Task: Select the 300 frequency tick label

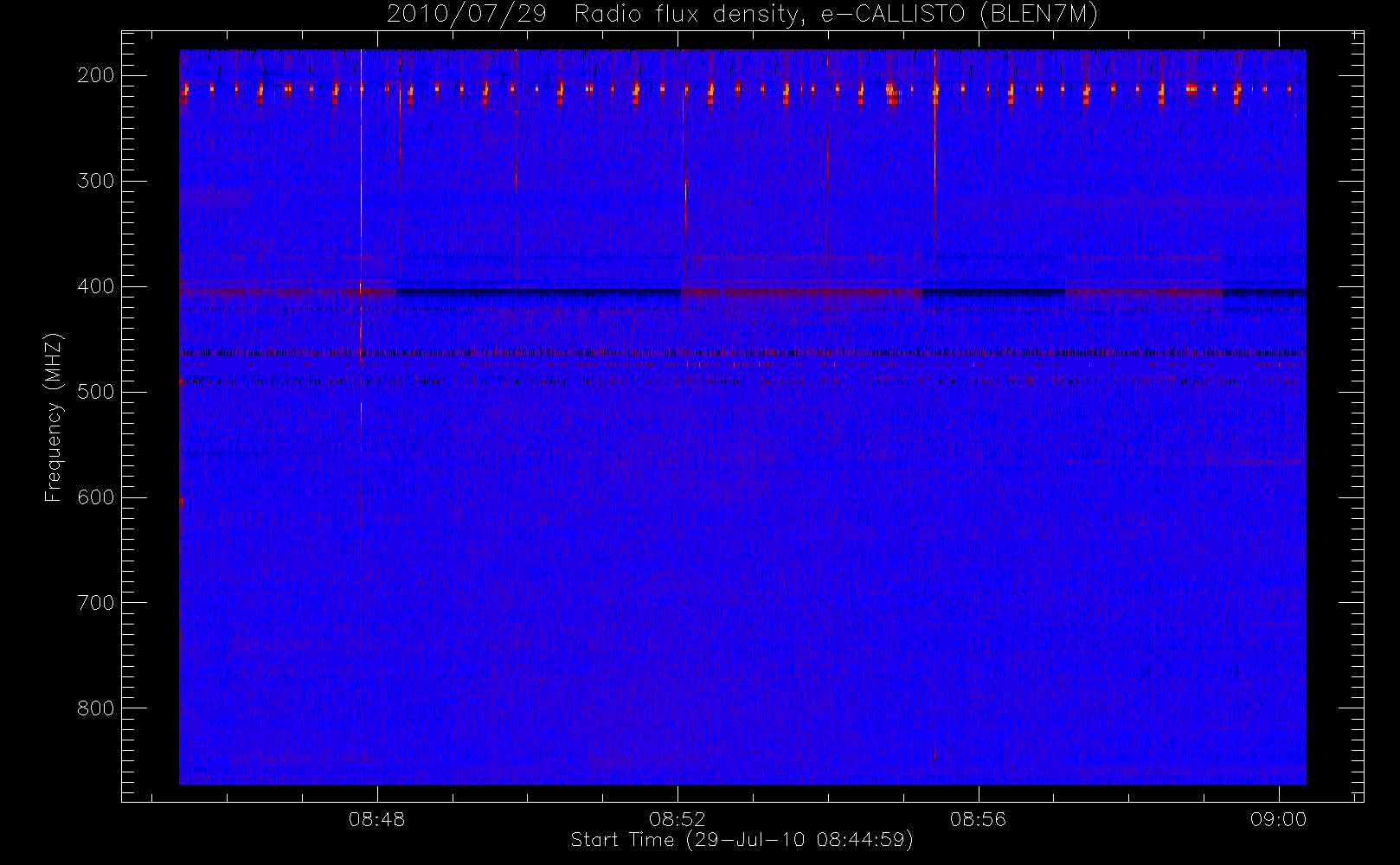Action: [x=96, y=181]
